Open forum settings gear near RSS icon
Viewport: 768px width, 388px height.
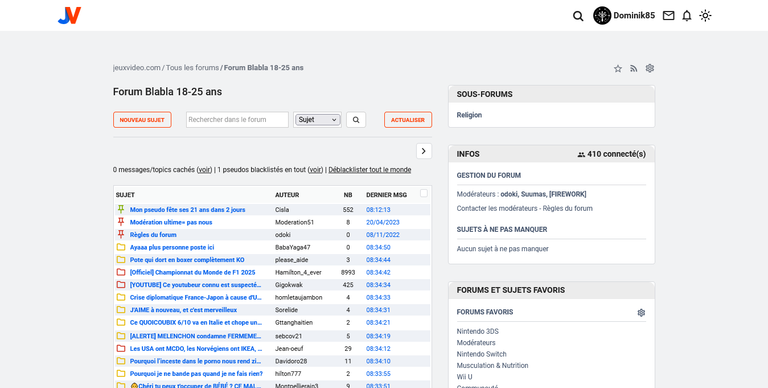(650, 68)
